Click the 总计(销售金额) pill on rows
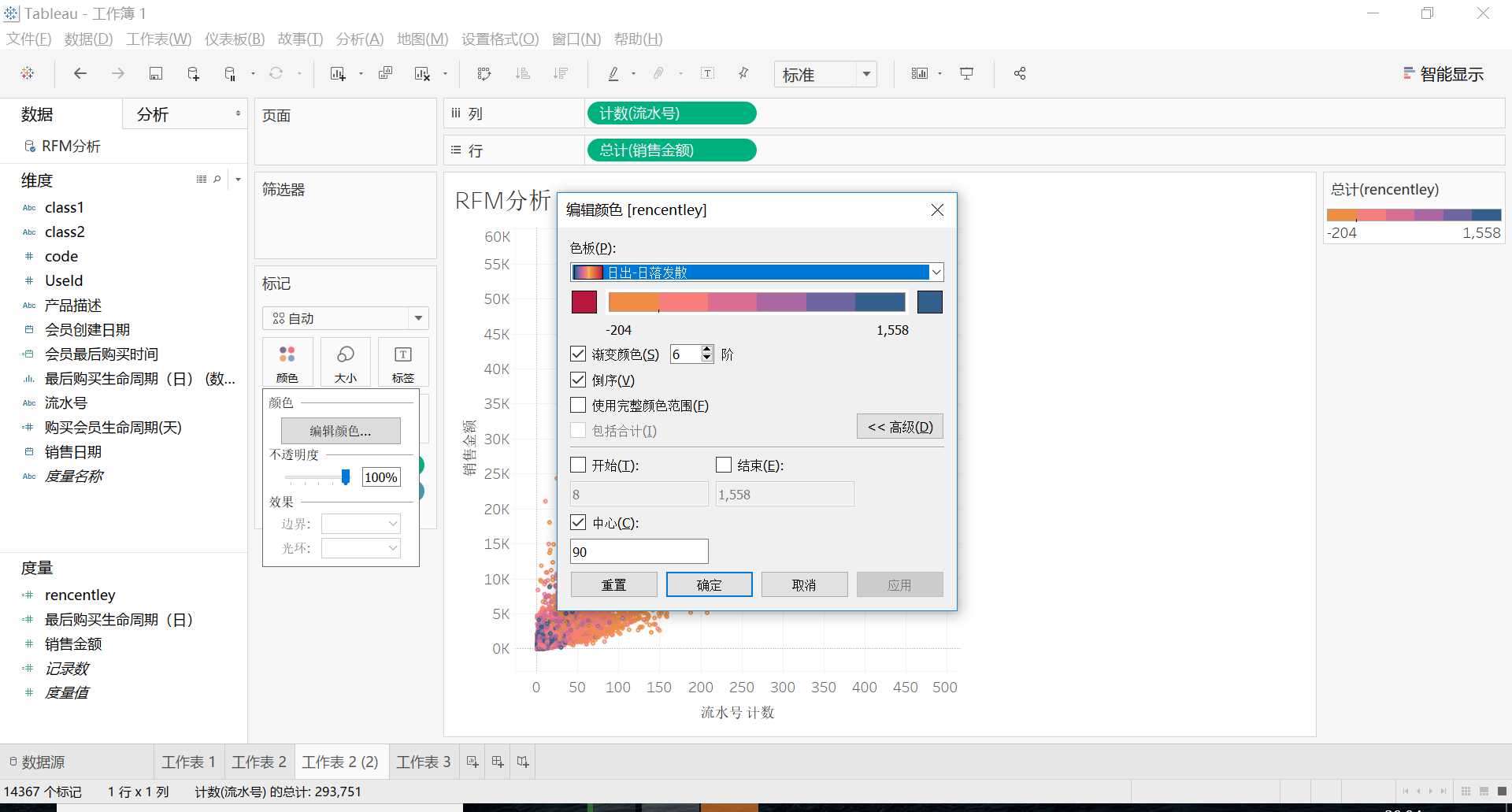Viewport: 1512px width, 812px height. tap(672, 150)
